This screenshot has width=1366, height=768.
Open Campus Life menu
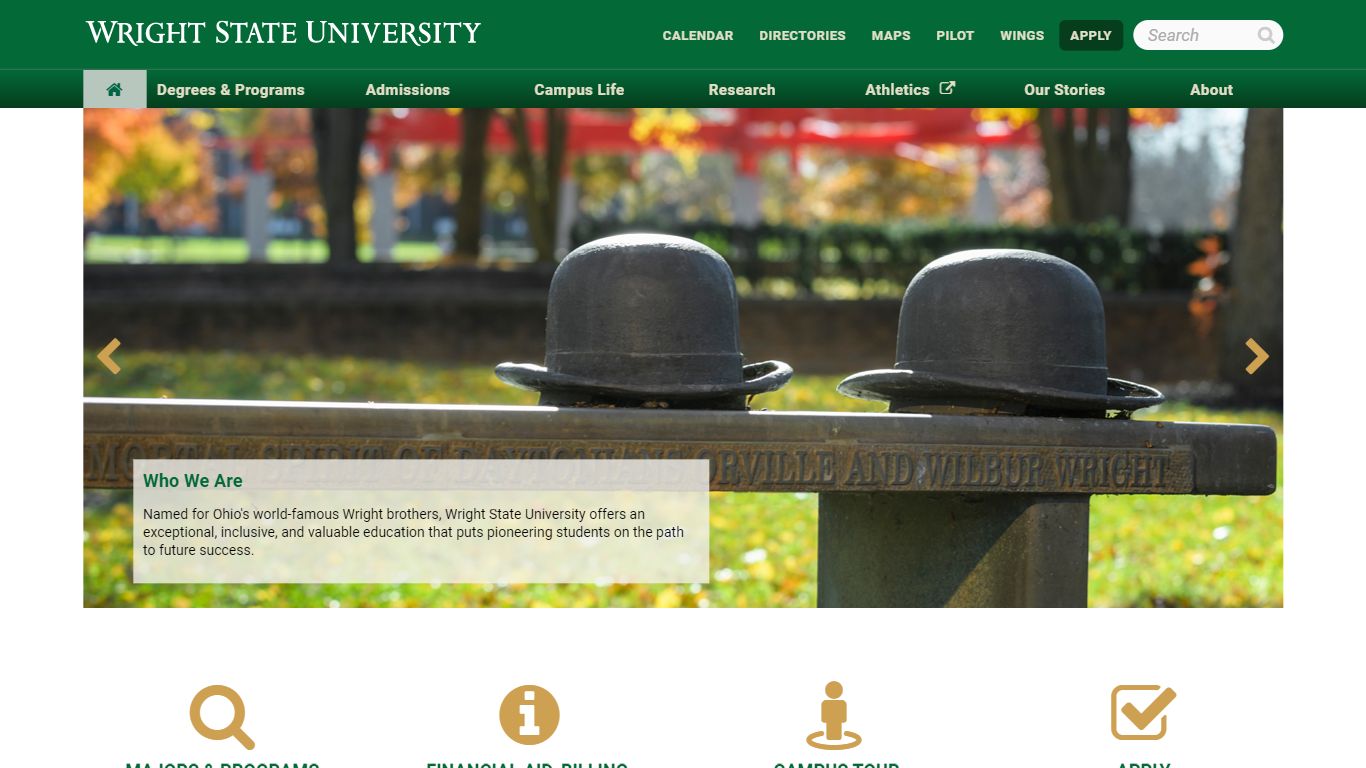579,89
